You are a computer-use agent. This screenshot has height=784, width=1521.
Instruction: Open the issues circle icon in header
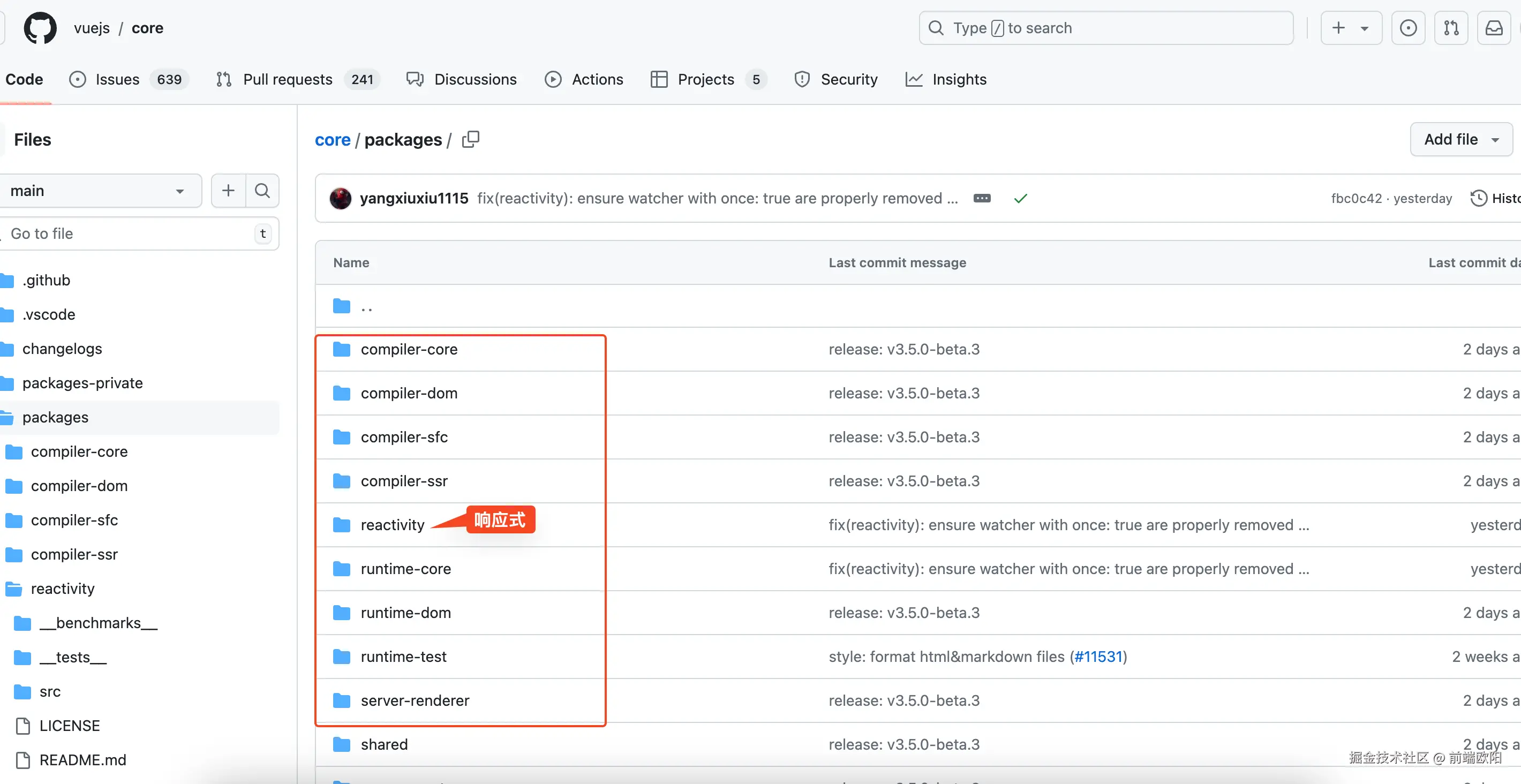pyautogui.click(x=1408, y=28)
